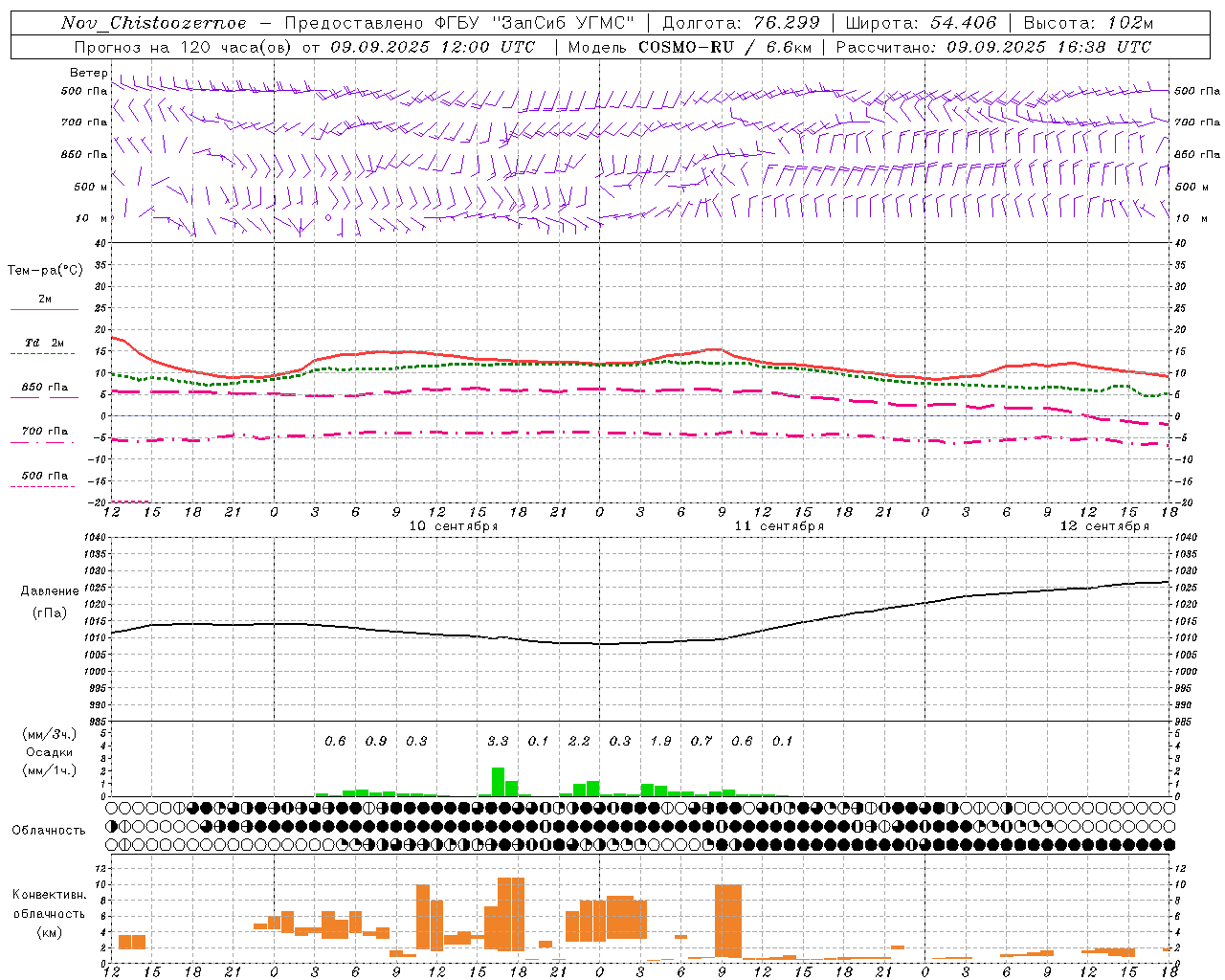Image resolution: width=1225 pixels, height=980 pixels.
Task: Click the 'Осадки' precipitation label
Action: [x=50, y=752]
